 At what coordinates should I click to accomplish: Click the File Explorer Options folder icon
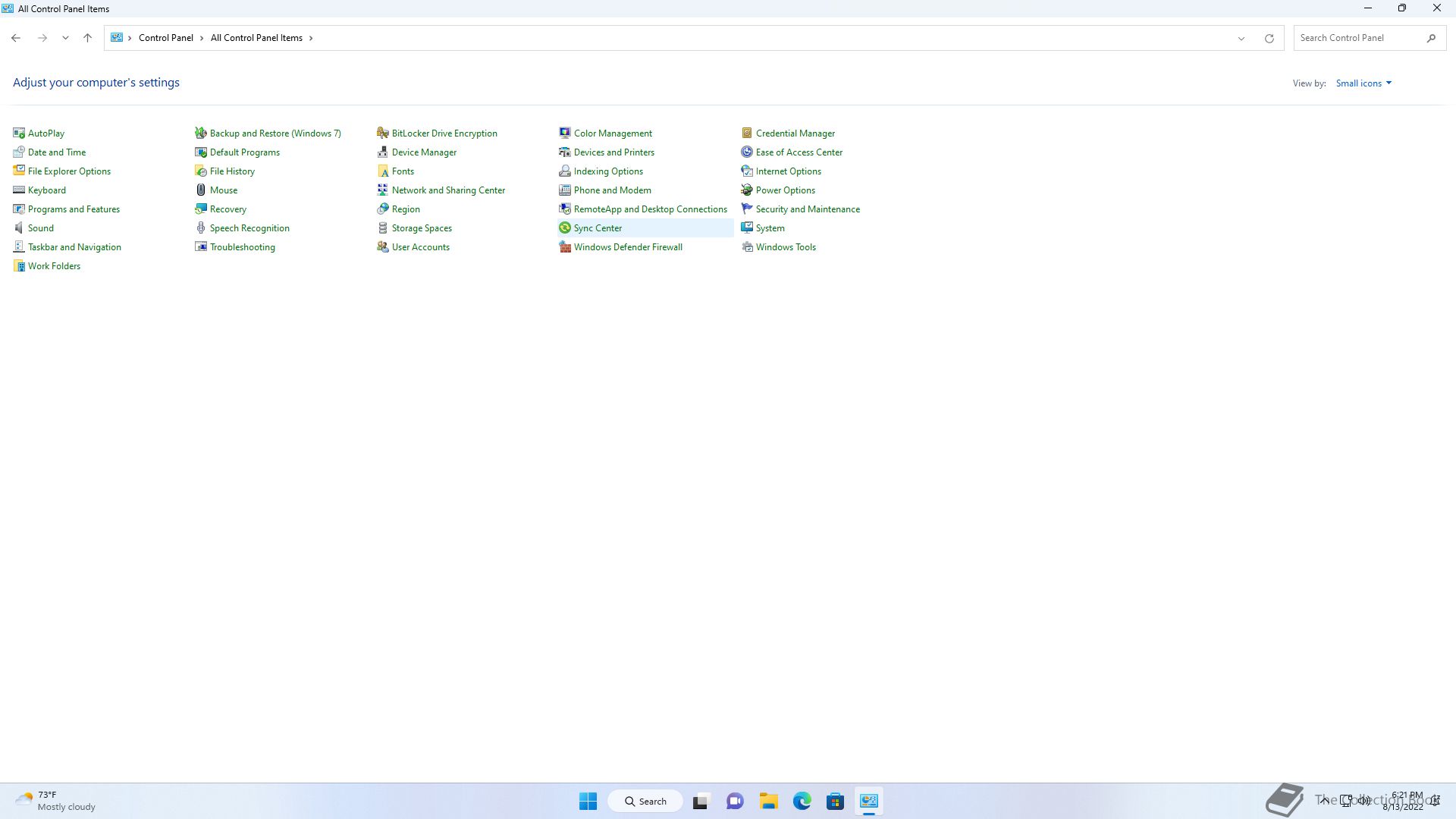(x=19, y=171)
